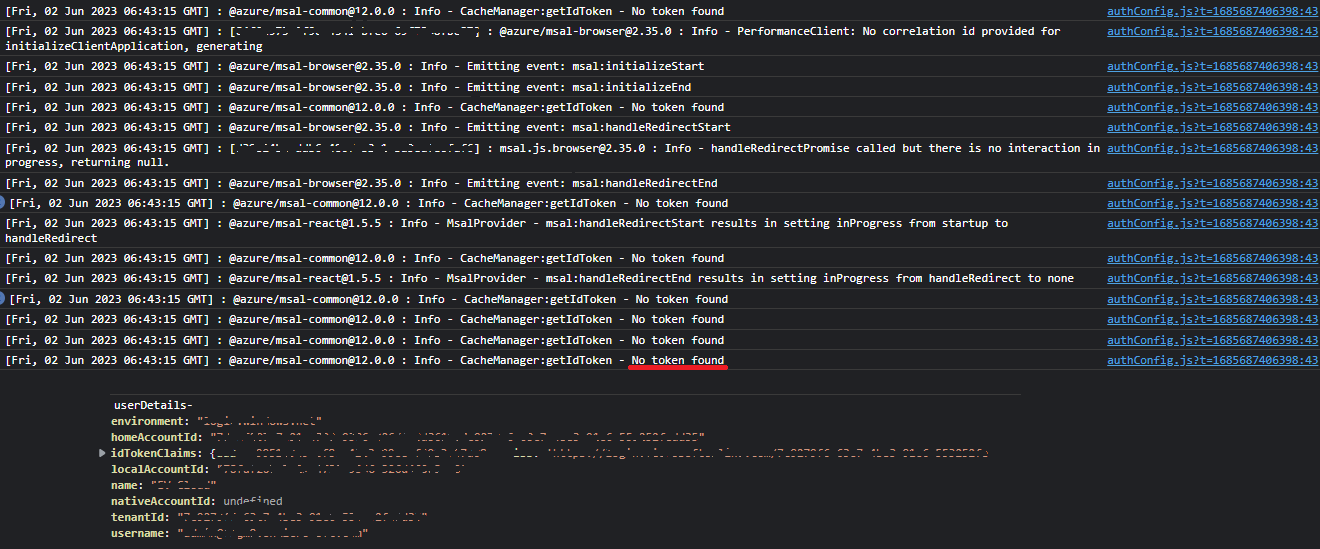
Task: Open authConfig.js link beside msal:handleRedirectStart emitting event
Action: click(1212, 127)
